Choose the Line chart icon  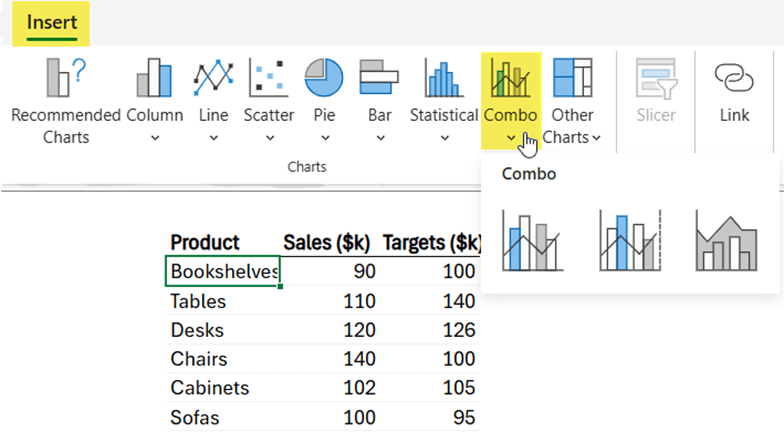click(214, 78)
